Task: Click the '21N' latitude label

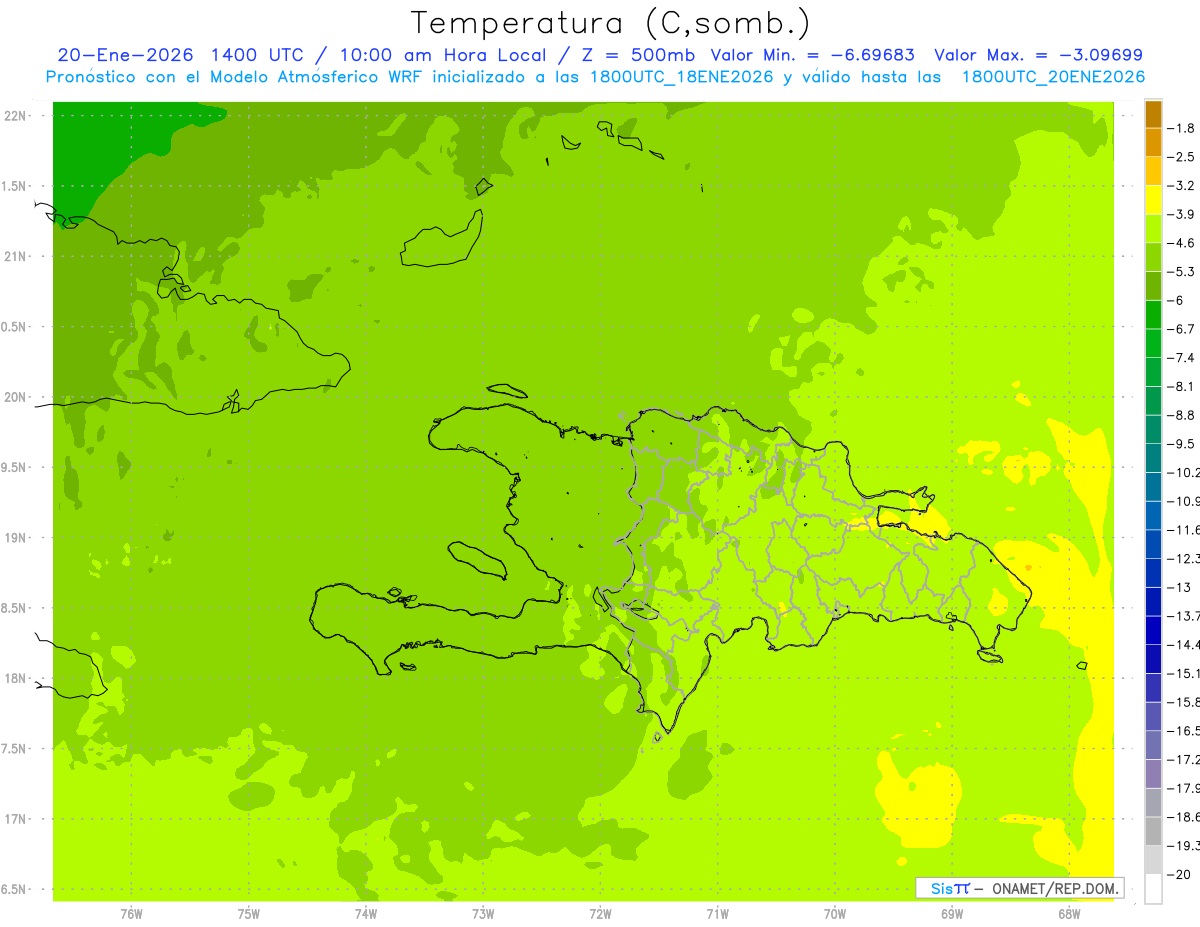Action: point(17,257)
